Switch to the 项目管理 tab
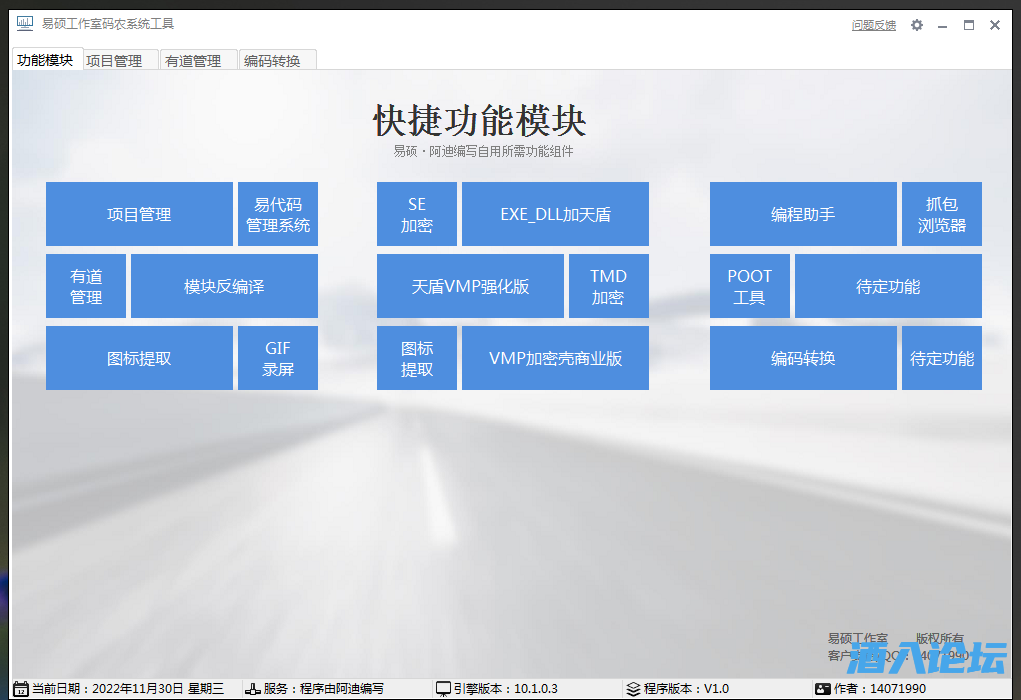This screenshot has width=1021, height=700. pyautogui.click(x=115, y=61)
